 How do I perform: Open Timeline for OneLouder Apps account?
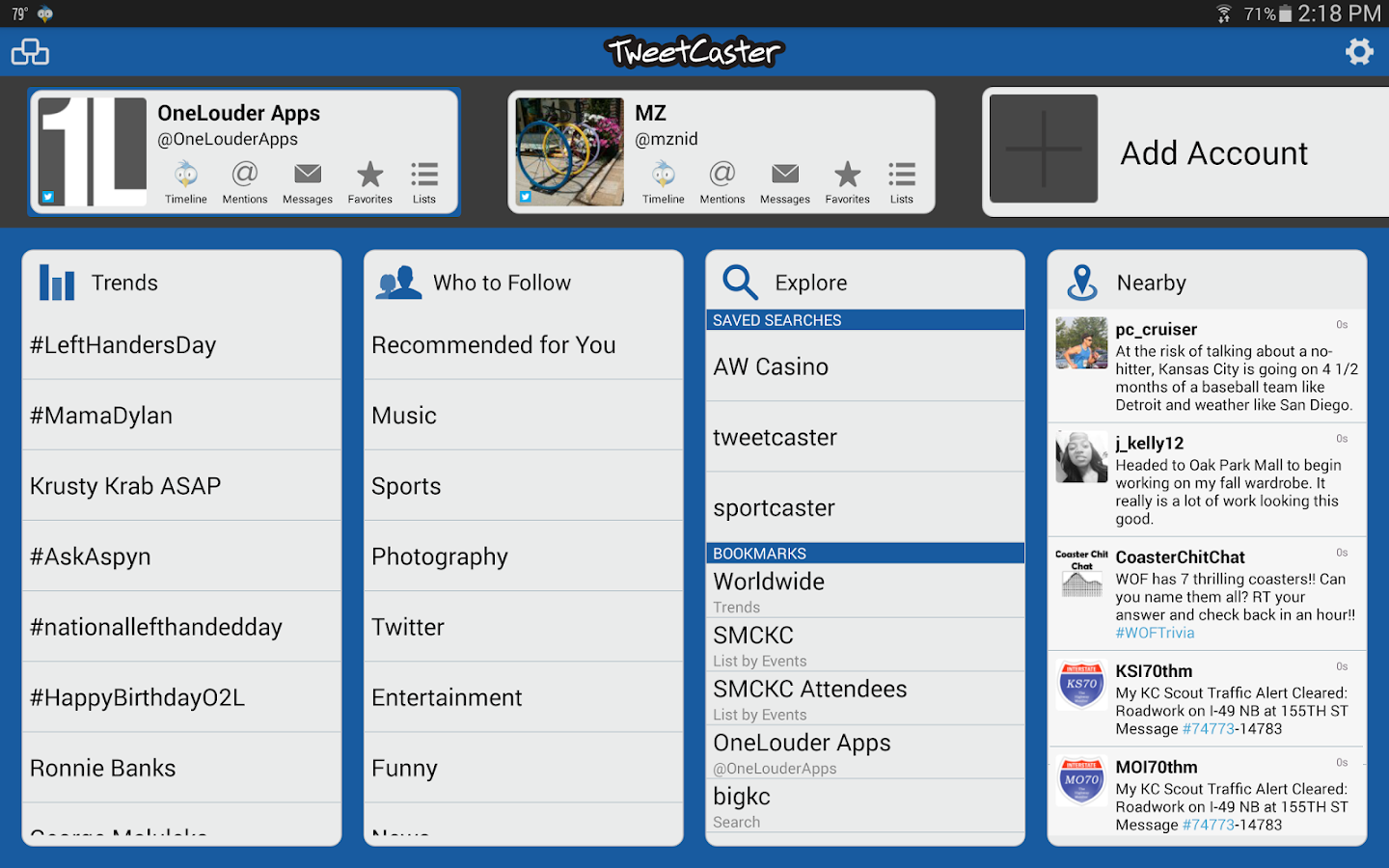pos(186,182)
